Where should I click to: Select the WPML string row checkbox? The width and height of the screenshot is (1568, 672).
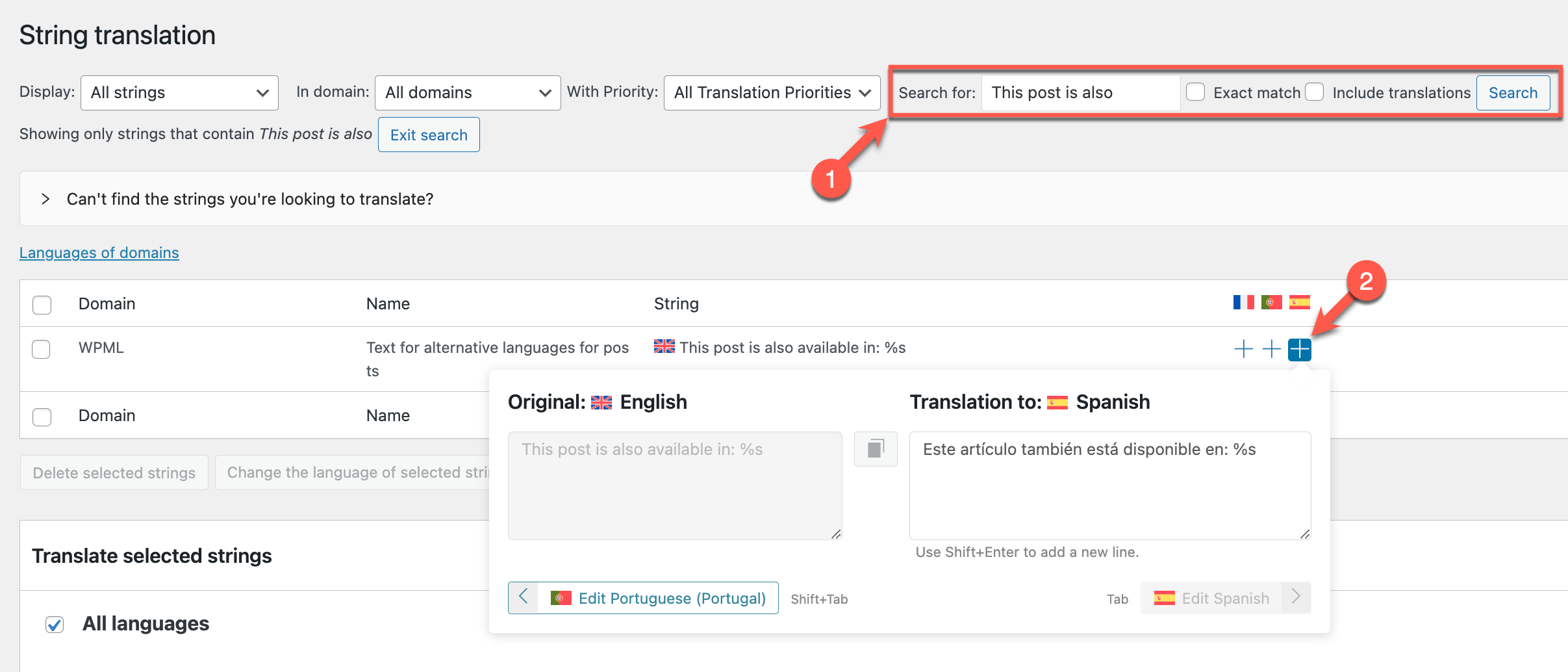[x=42, y=349]
